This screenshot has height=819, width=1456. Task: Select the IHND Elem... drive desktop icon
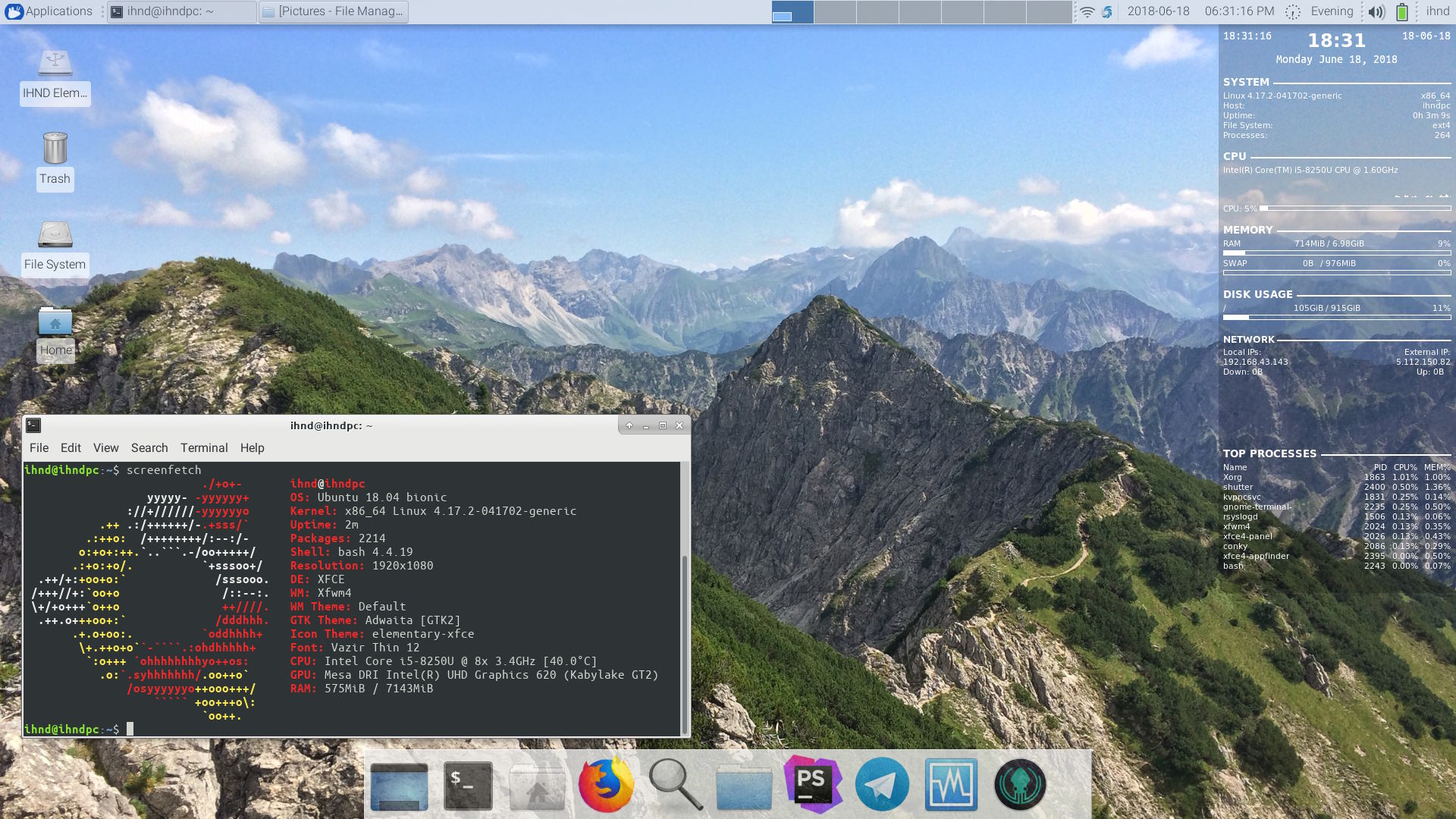pyautogui.click(x=55, y=77)
